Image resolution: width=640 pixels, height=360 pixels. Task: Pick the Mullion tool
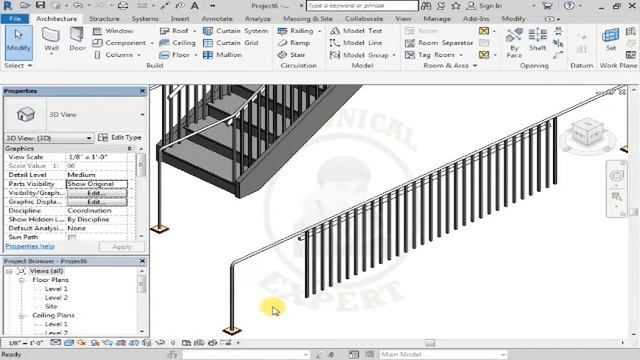(x=222, y=55)
